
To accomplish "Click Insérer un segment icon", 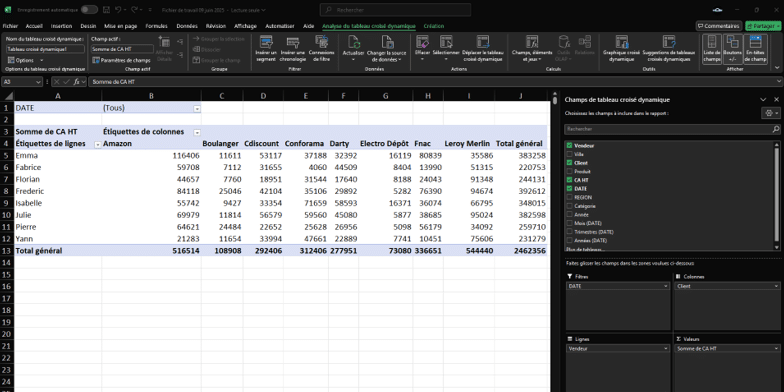I will pyautogui.click(x=266, y=42).
